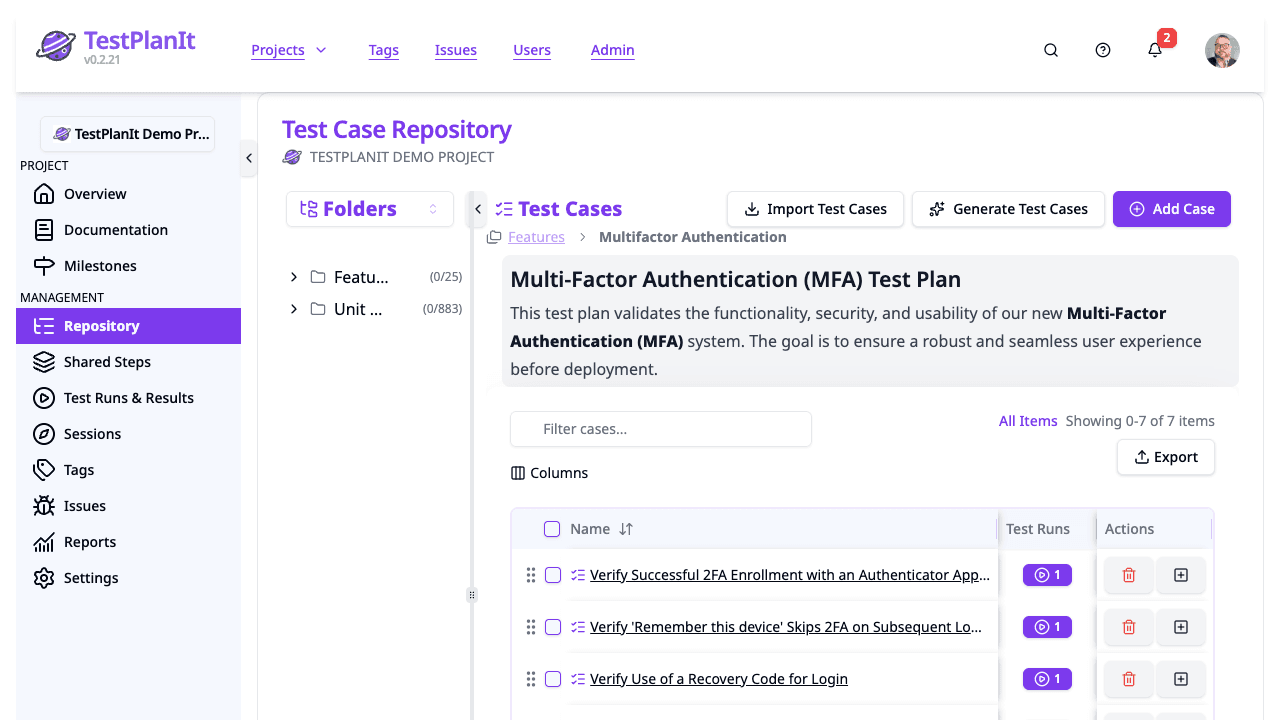This screenshot has width=1280, height=720.
Task: Select the Repository icon in the sidebar
Action: coord(43,326)
